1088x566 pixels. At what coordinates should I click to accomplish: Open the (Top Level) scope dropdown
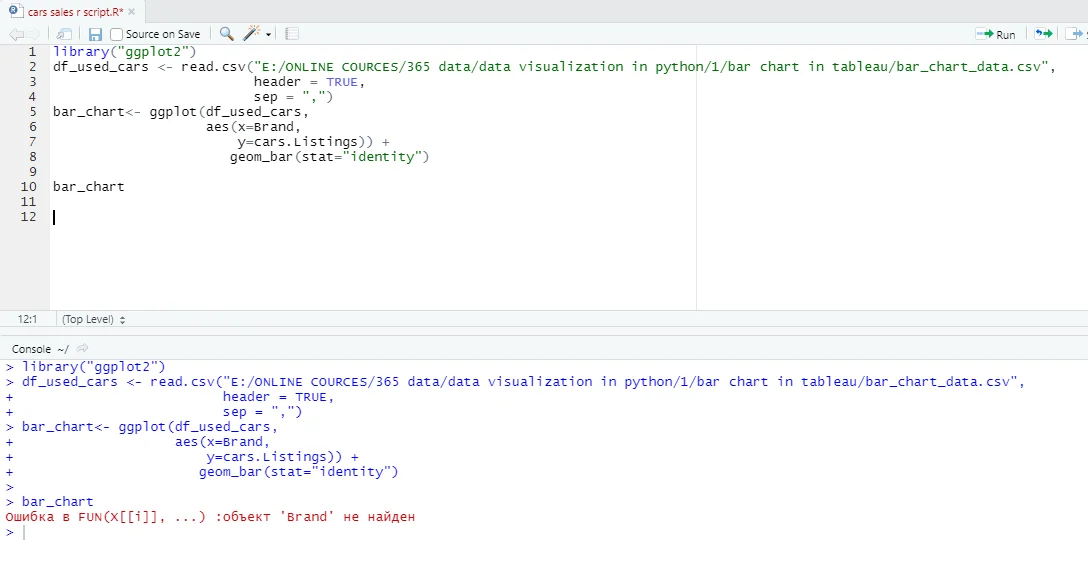[x=94, y=319]
